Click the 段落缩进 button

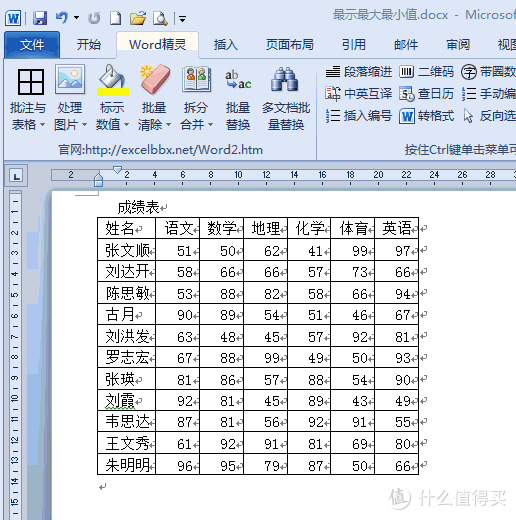(359, 72)
